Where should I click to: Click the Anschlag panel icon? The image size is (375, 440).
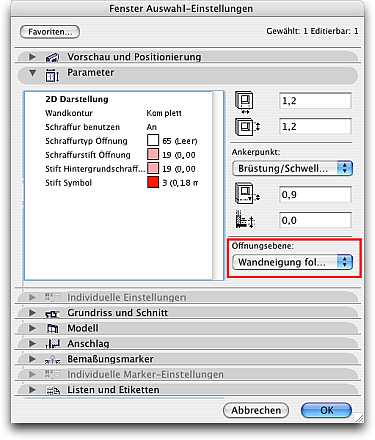tap(53, 344)
